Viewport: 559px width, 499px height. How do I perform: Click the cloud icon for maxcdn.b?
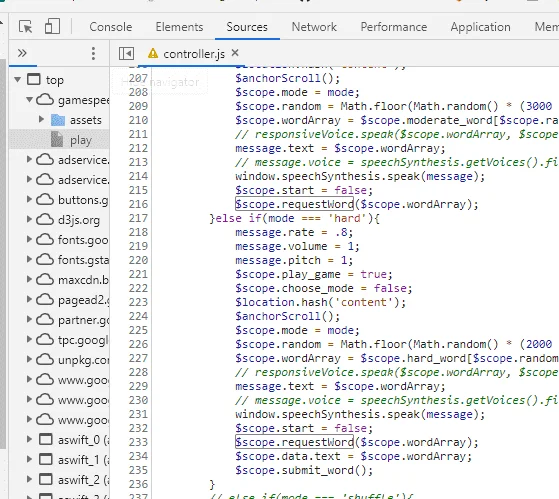click(x=45, y=279)
